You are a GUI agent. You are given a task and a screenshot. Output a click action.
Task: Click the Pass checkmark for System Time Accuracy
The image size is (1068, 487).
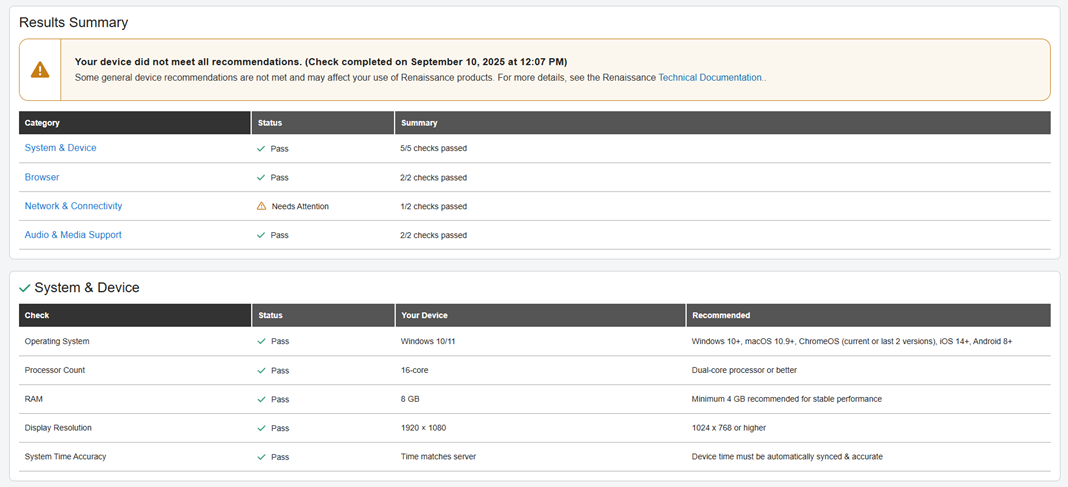tap(261, 457)
